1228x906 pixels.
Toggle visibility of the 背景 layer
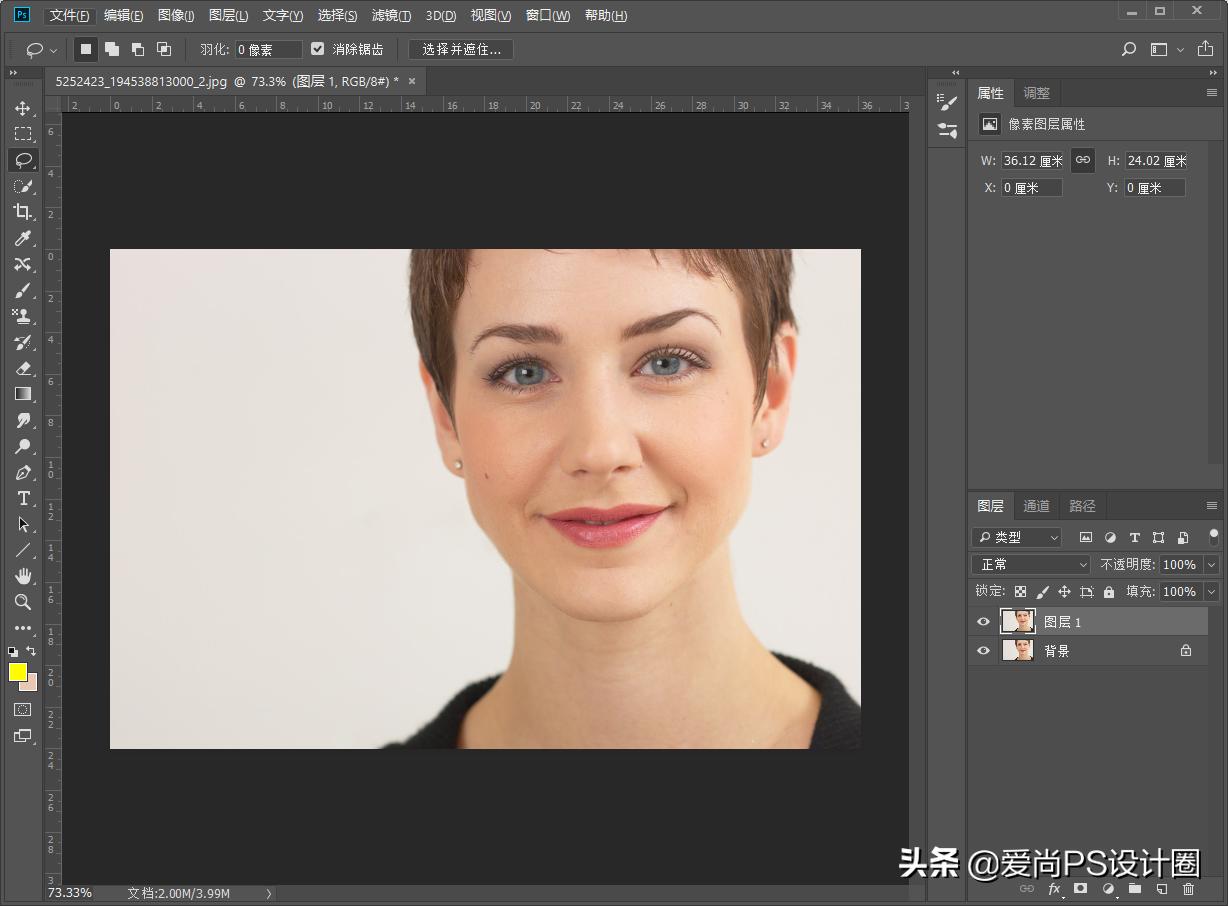tap(983, 651)
